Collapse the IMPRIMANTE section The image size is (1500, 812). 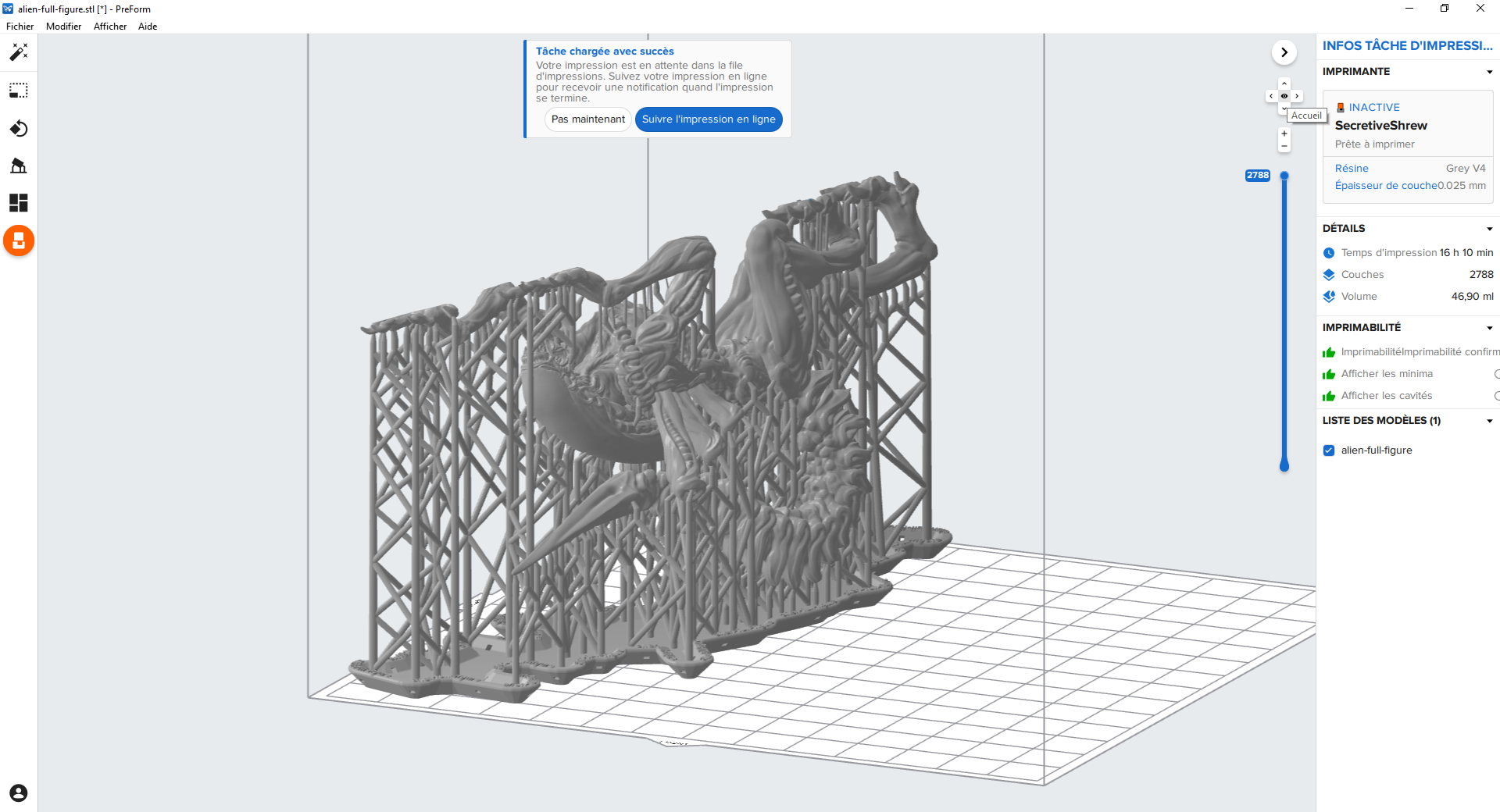click(x=1489, y=72)
